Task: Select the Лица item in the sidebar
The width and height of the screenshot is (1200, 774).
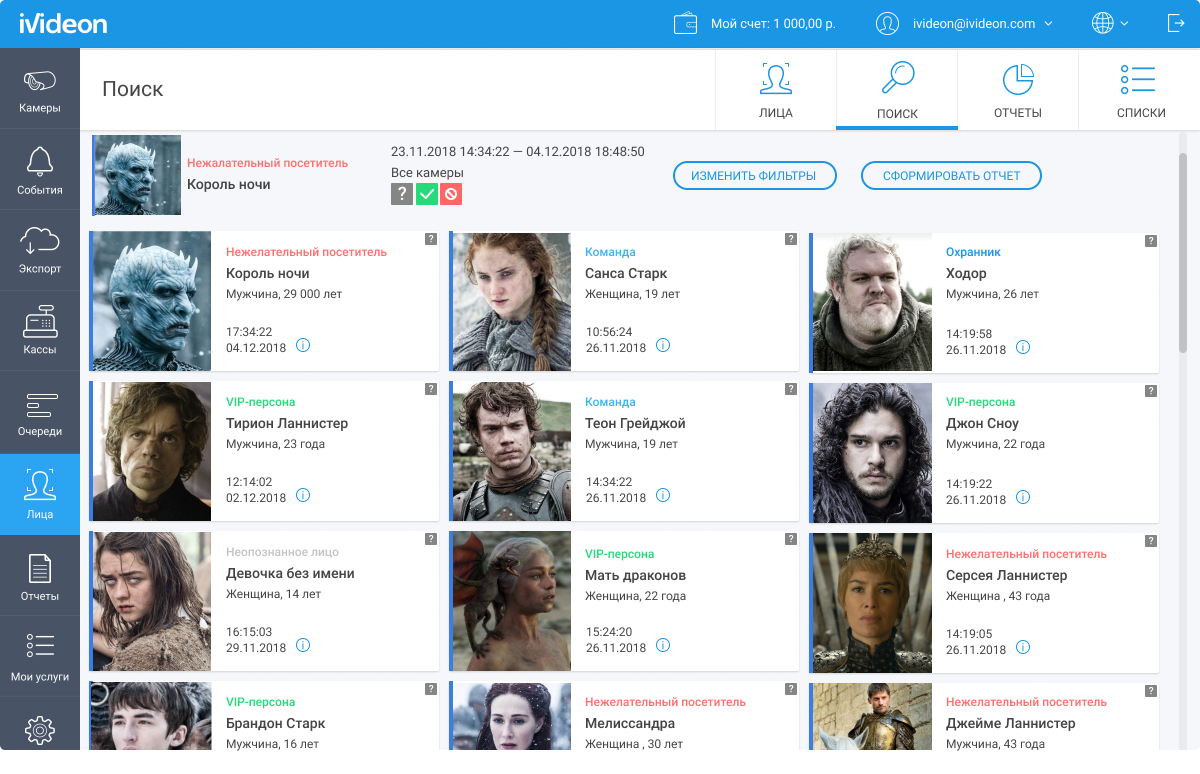Action: pyautogui.click(x=40, y=494)
